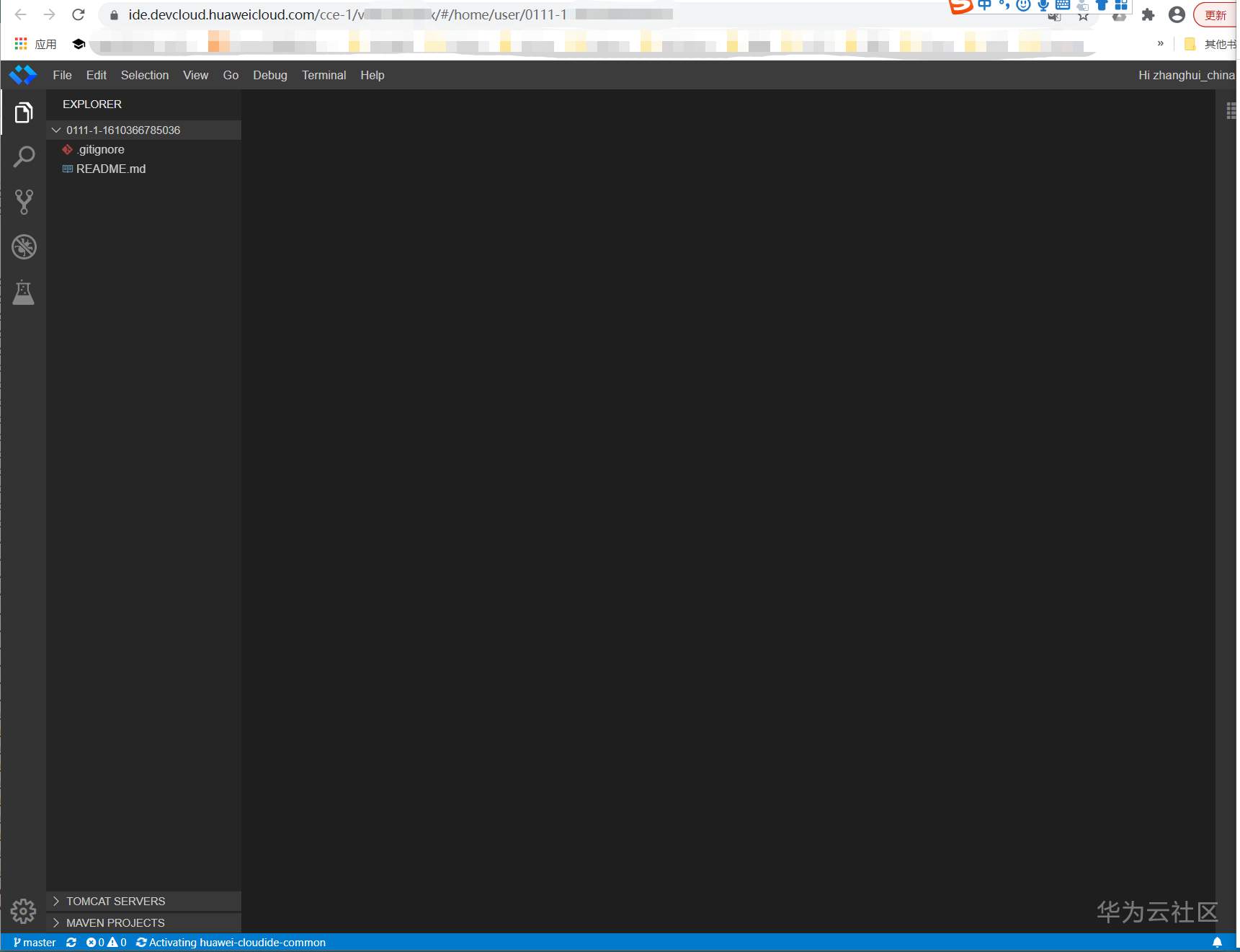Viewport: 1240px width, 952px height.
Task: Open the Debug menu
Action: [270, 75]
